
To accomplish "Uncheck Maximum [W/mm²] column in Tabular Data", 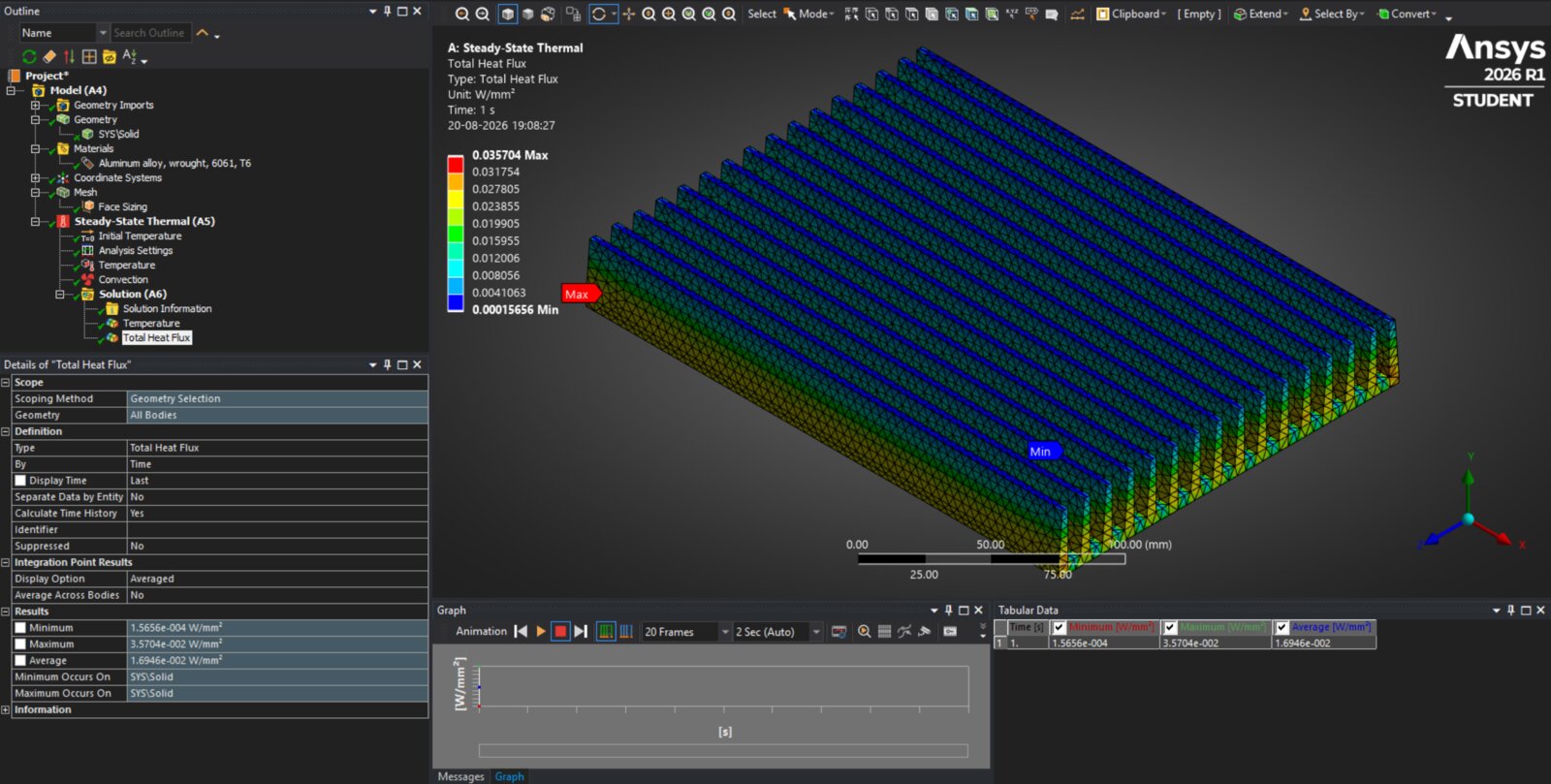I will [1170, 627].
